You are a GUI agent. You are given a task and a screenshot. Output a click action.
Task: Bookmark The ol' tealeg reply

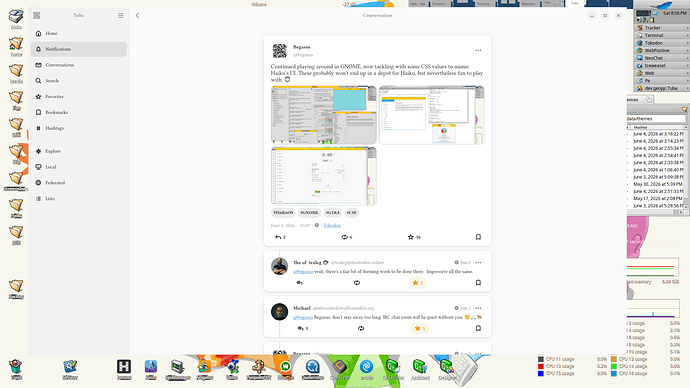pyautogui.click(x=478, y=283)
